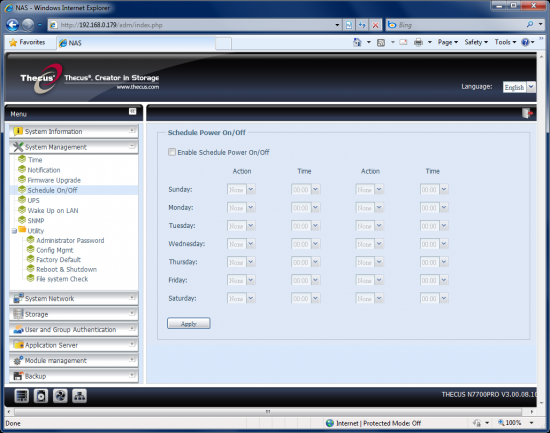Open Friday first Time dropdown
Viewport: 550px width, 433px height.
(306, 280)
